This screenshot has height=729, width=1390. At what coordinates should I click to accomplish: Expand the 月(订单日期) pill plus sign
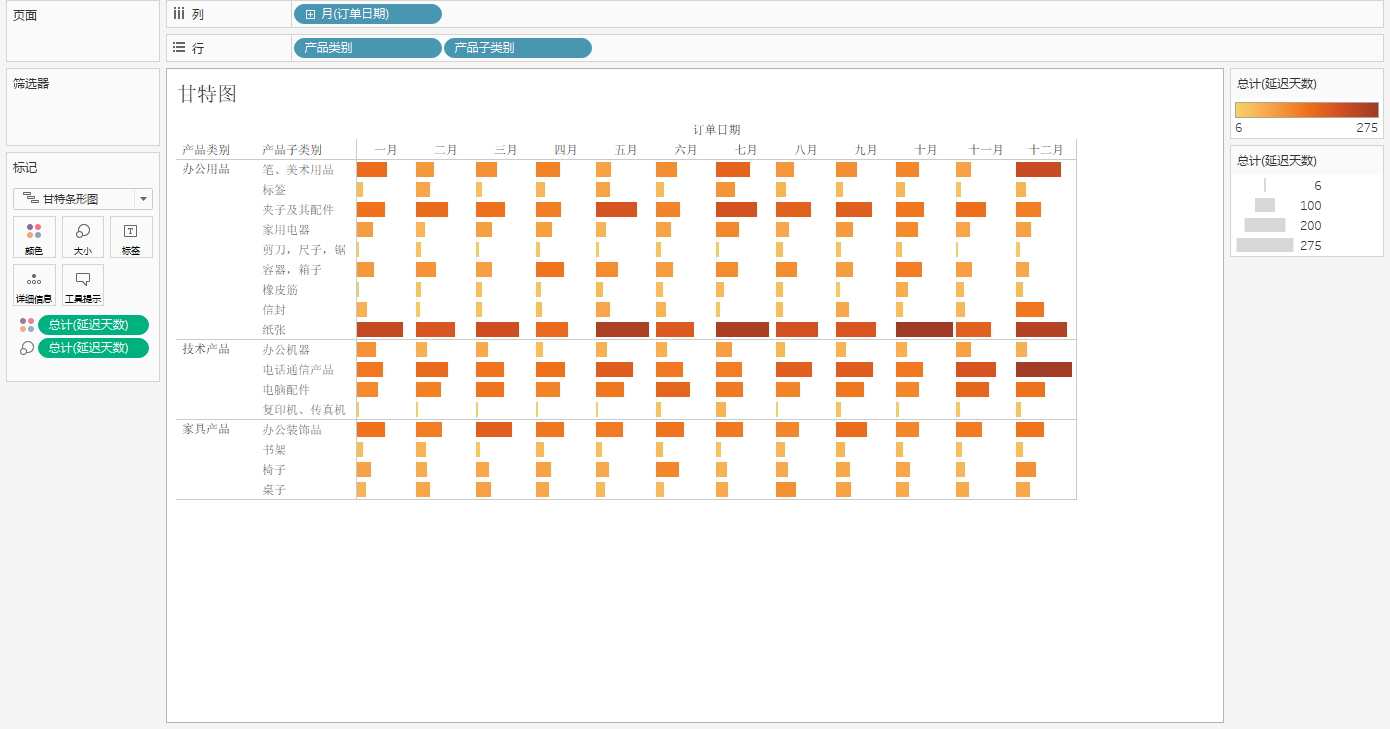[310, 14]
